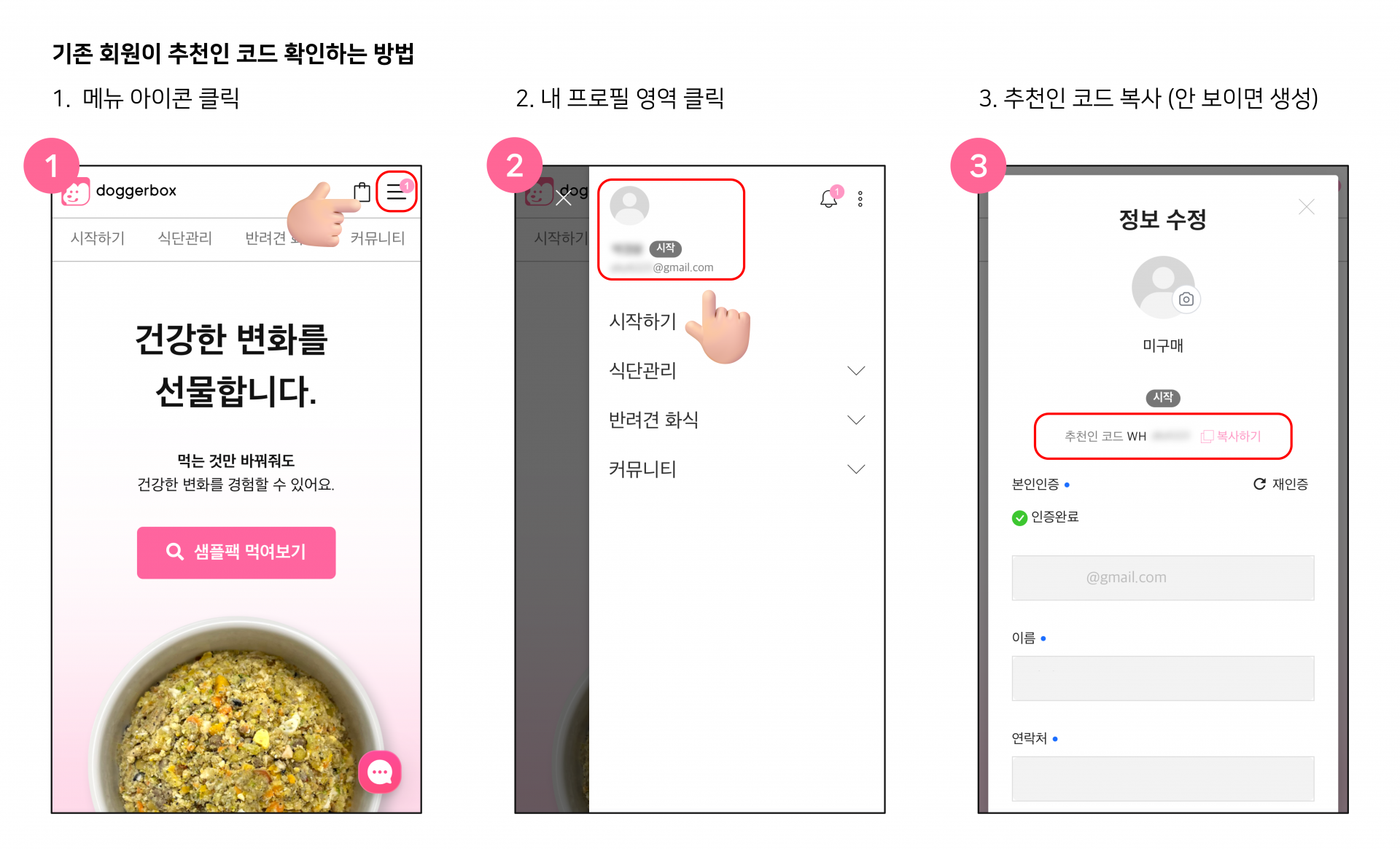Close the 정보 수정 dialog
Viewport: 1400px width, 849px height.
[x=1306, y=208]
